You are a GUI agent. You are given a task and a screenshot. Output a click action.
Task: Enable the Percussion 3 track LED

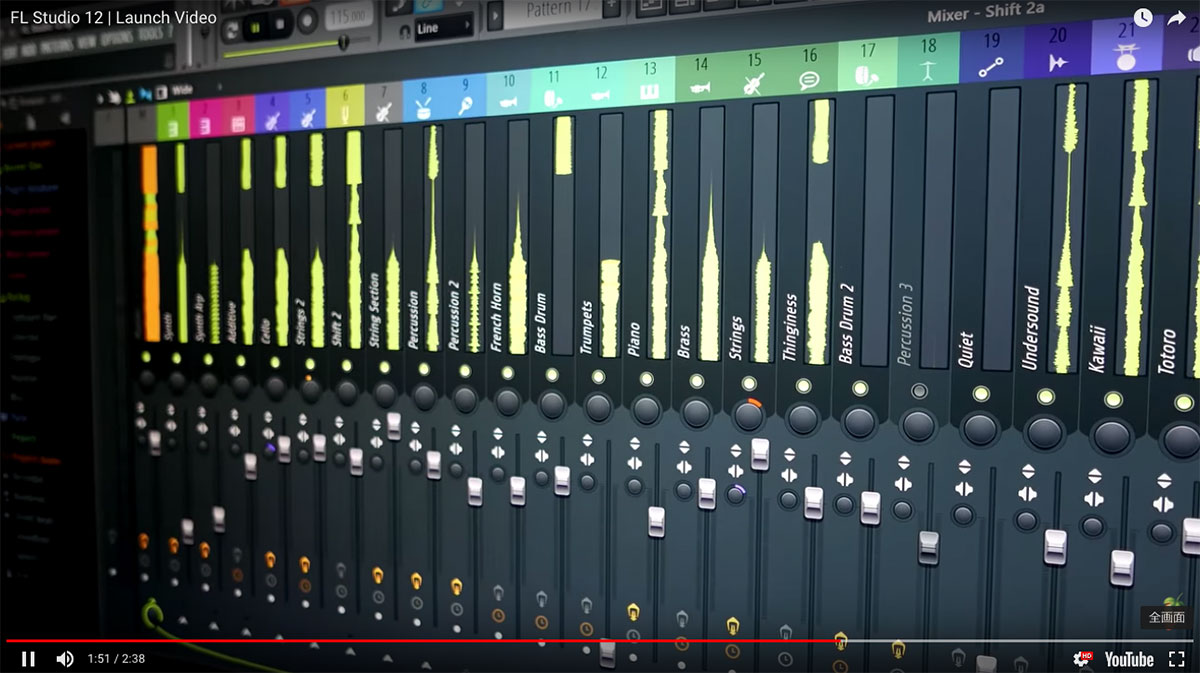[919, 391]
